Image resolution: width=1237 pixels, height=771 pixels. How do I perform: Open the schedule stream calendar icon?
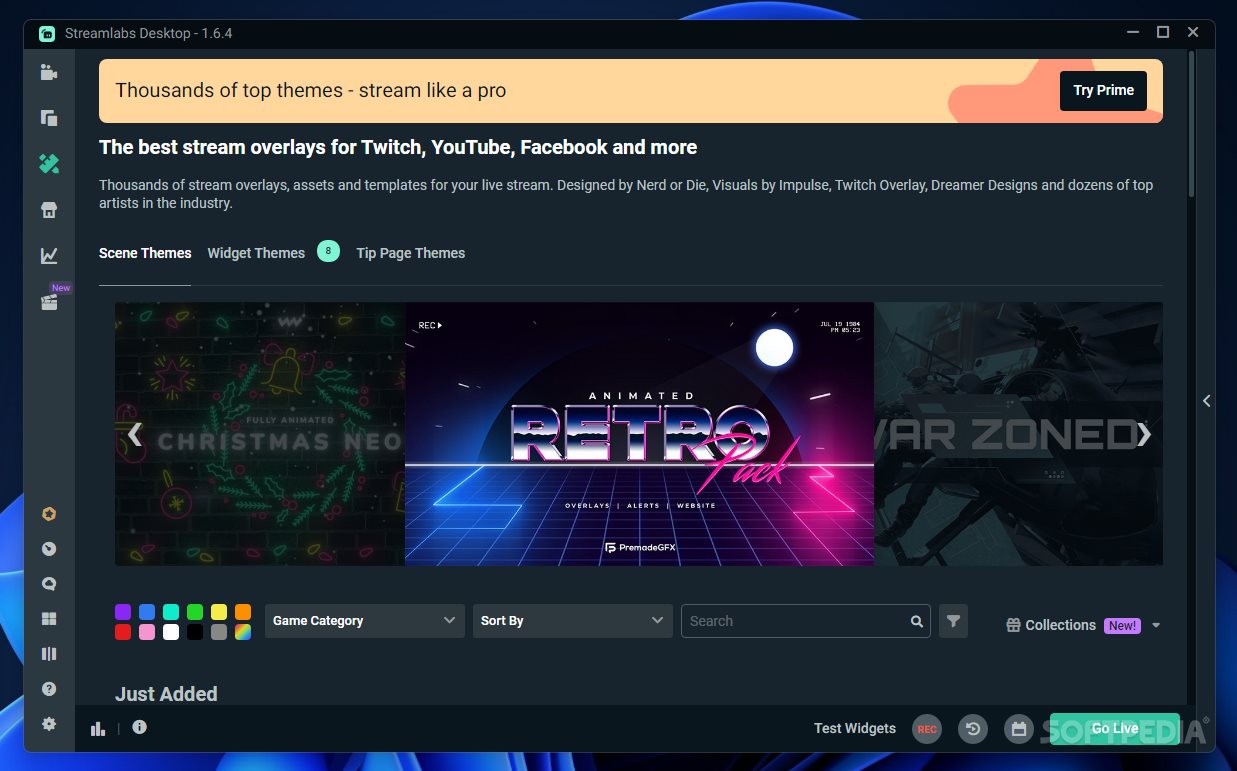[x=1018, y=729]
